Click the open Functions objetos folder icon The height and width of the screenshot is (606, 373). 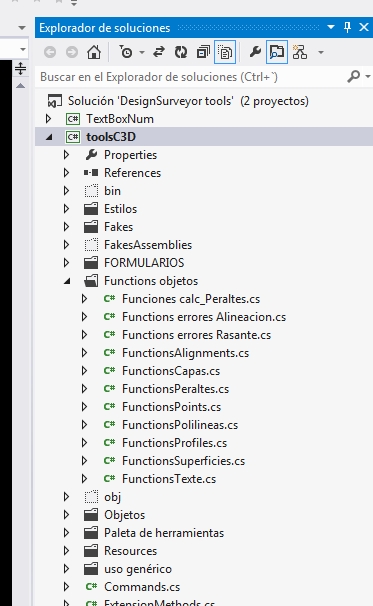coord(91,281)
